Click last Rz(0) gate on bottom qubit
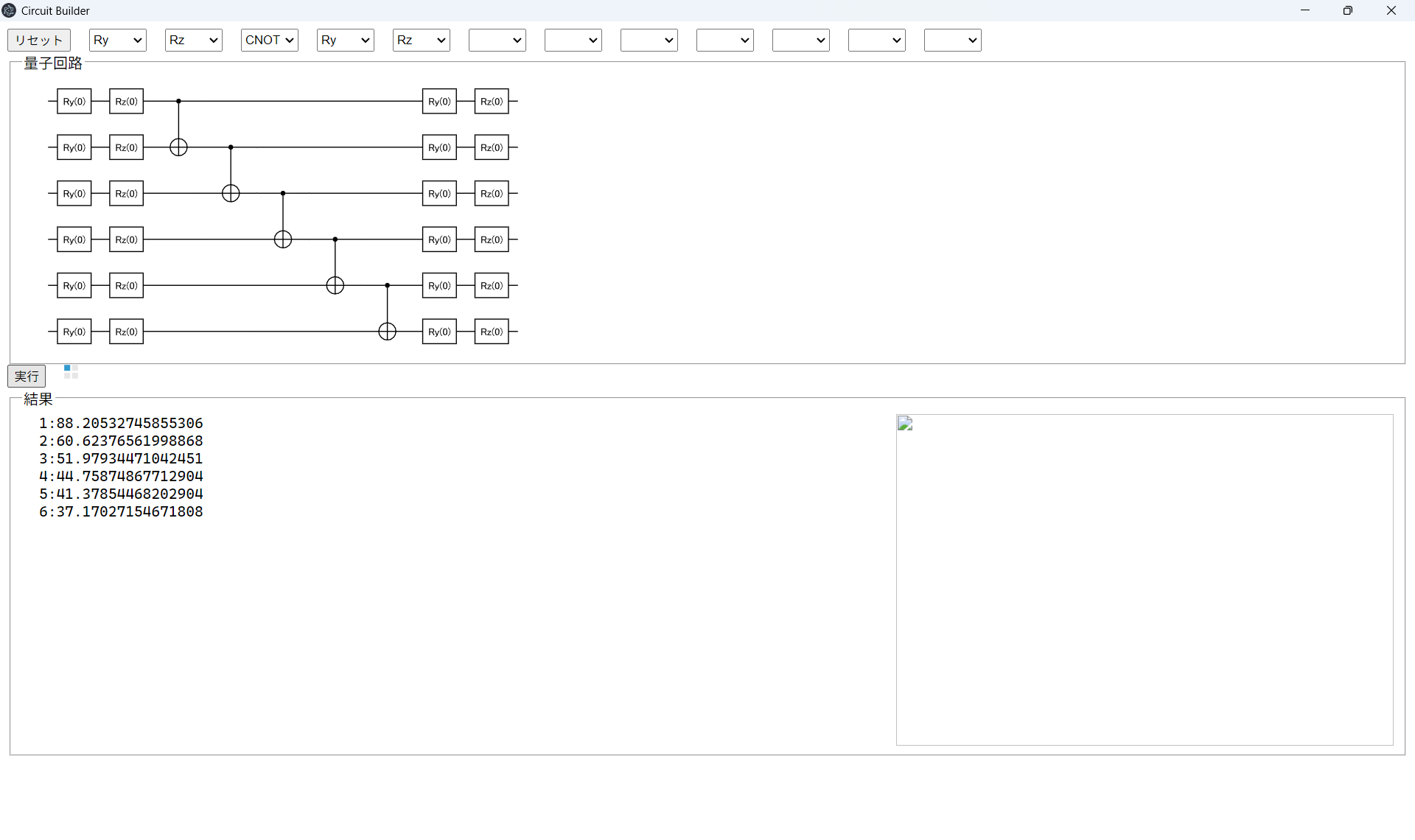 coord(492,332)
